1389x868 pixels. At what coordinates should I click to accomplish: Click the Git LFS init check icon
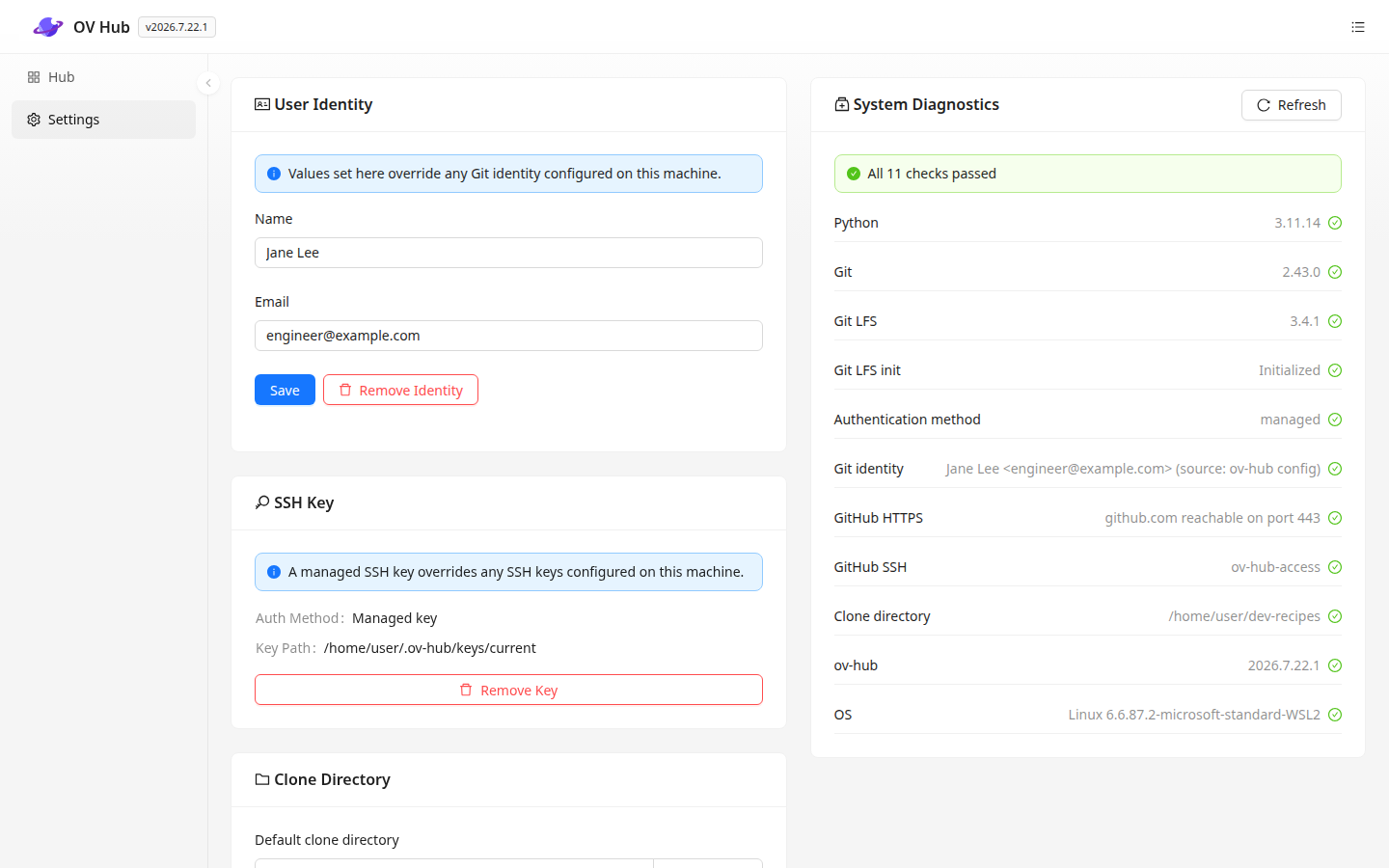coord(1335,370)
